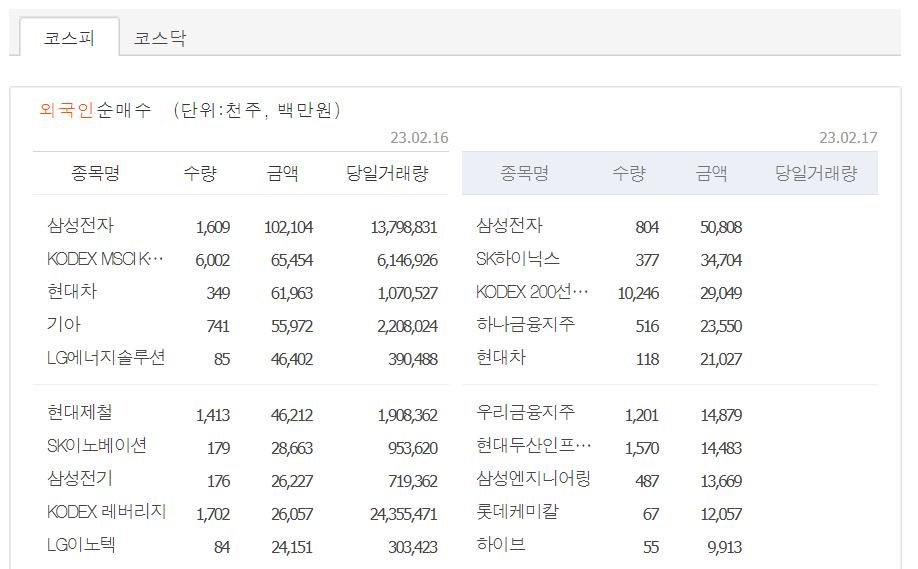918x569 pixels.
Task: Click 삼성전자 in the 23.02.17 list
Action: click(509, 225)
